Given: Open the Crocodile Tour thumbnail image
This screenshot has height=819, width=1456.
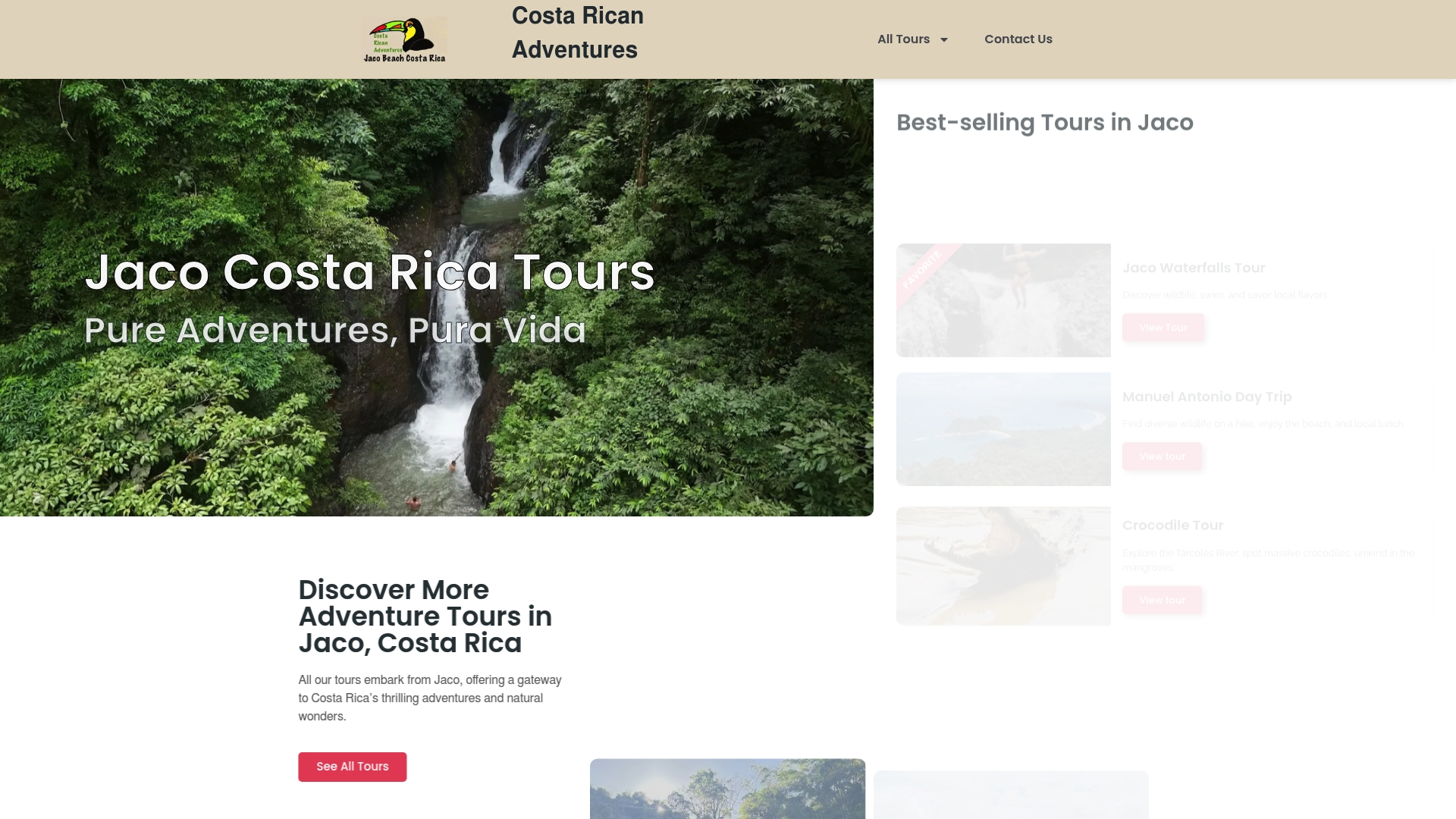Looking at the screenshot, I should click(1003, 566).
